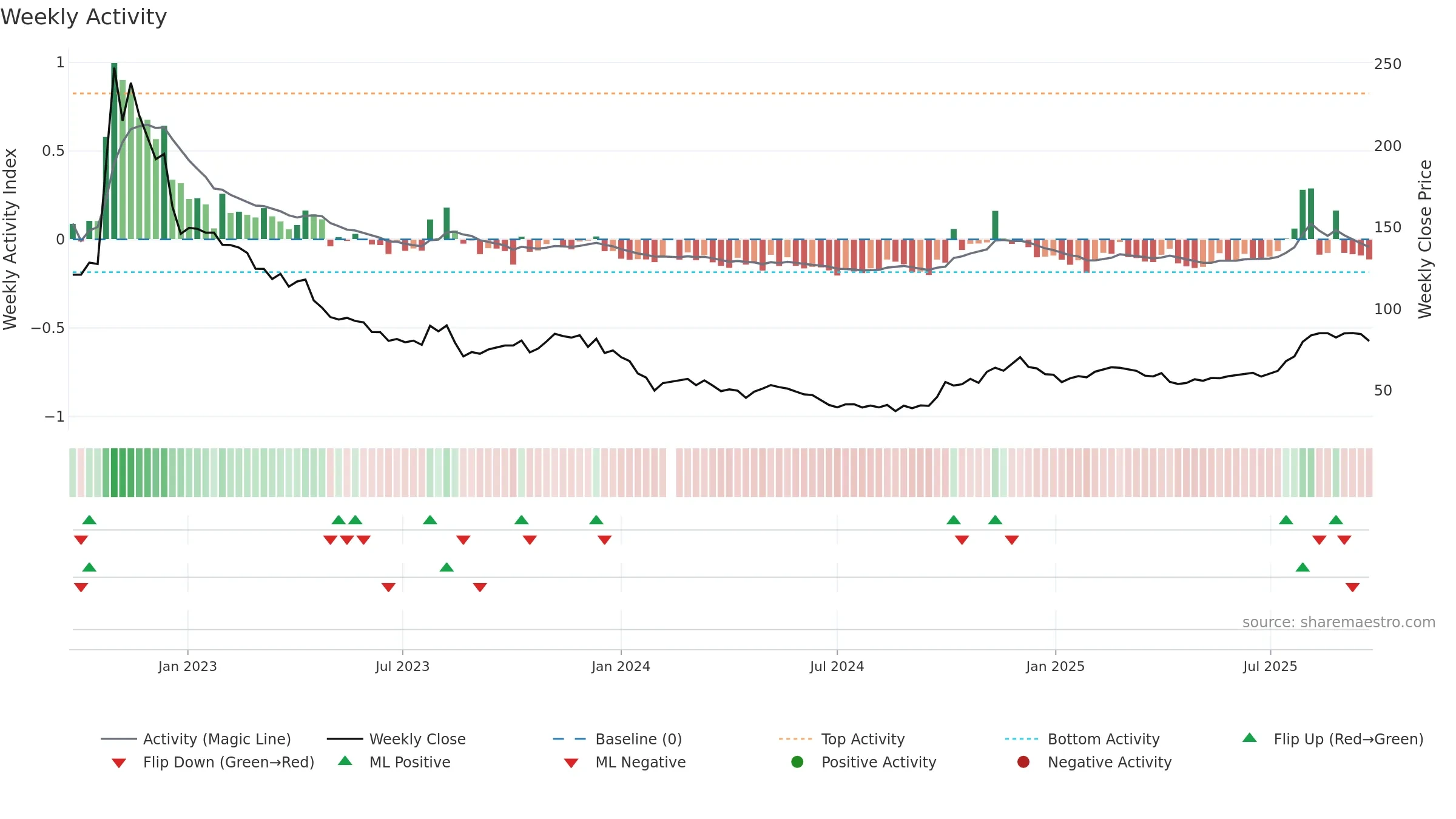Click the −0.5 activity index tick label
The height and width of the screenshot is (819, 1456).
point(47,328)
